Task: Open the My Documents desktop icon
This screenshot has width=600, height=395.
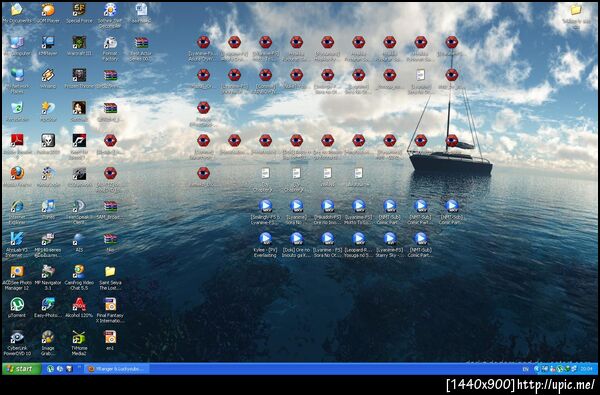Action: tap(17, 13)
